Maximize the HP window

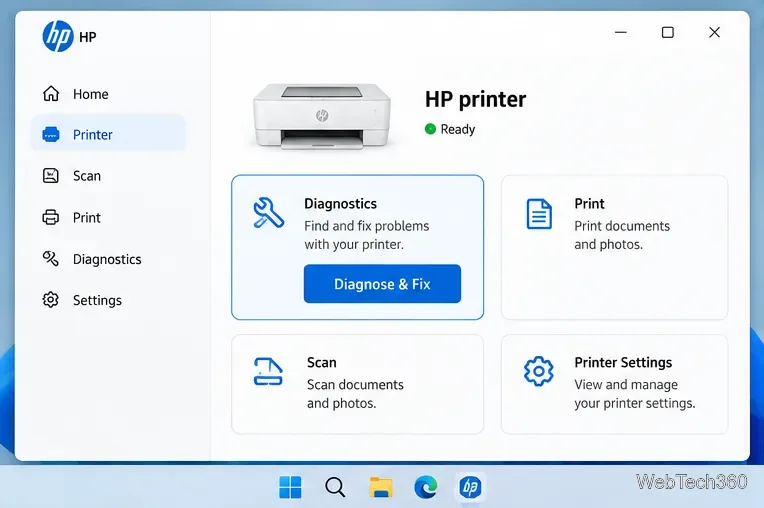coord(668,32)
